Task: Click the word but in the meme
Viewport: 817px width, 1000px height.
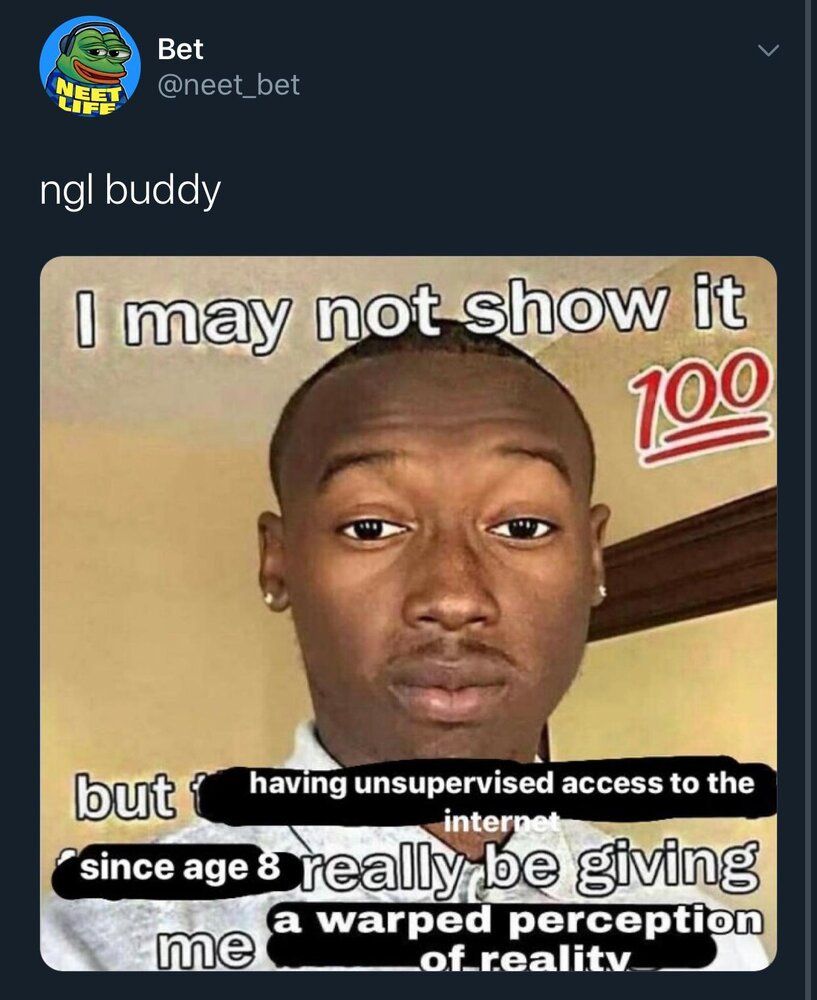Action: [x=124, y=796]
